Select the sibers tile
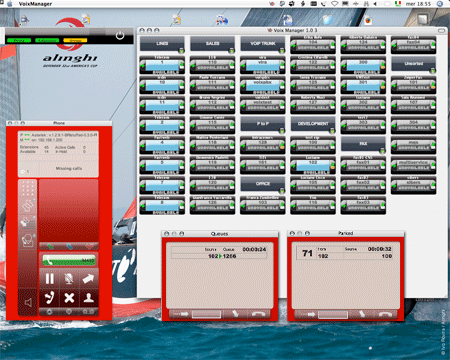450x360 pixels. coord(413,185)
